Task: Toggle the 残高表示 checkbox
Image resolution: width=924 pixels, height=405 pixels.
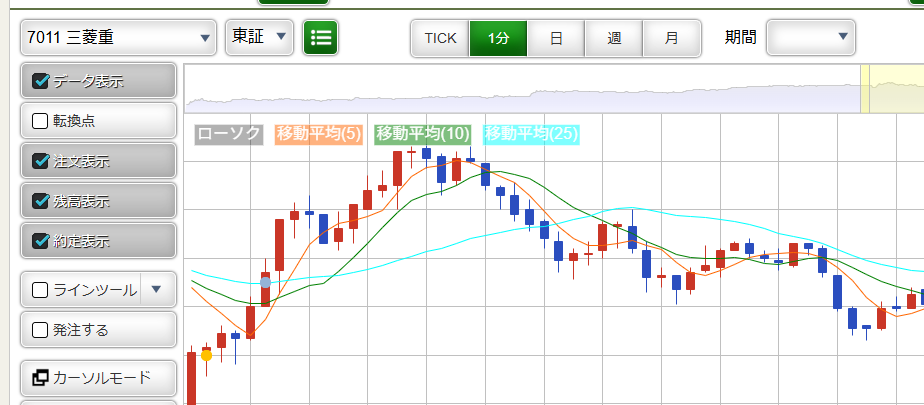Action: click(41, 201)
